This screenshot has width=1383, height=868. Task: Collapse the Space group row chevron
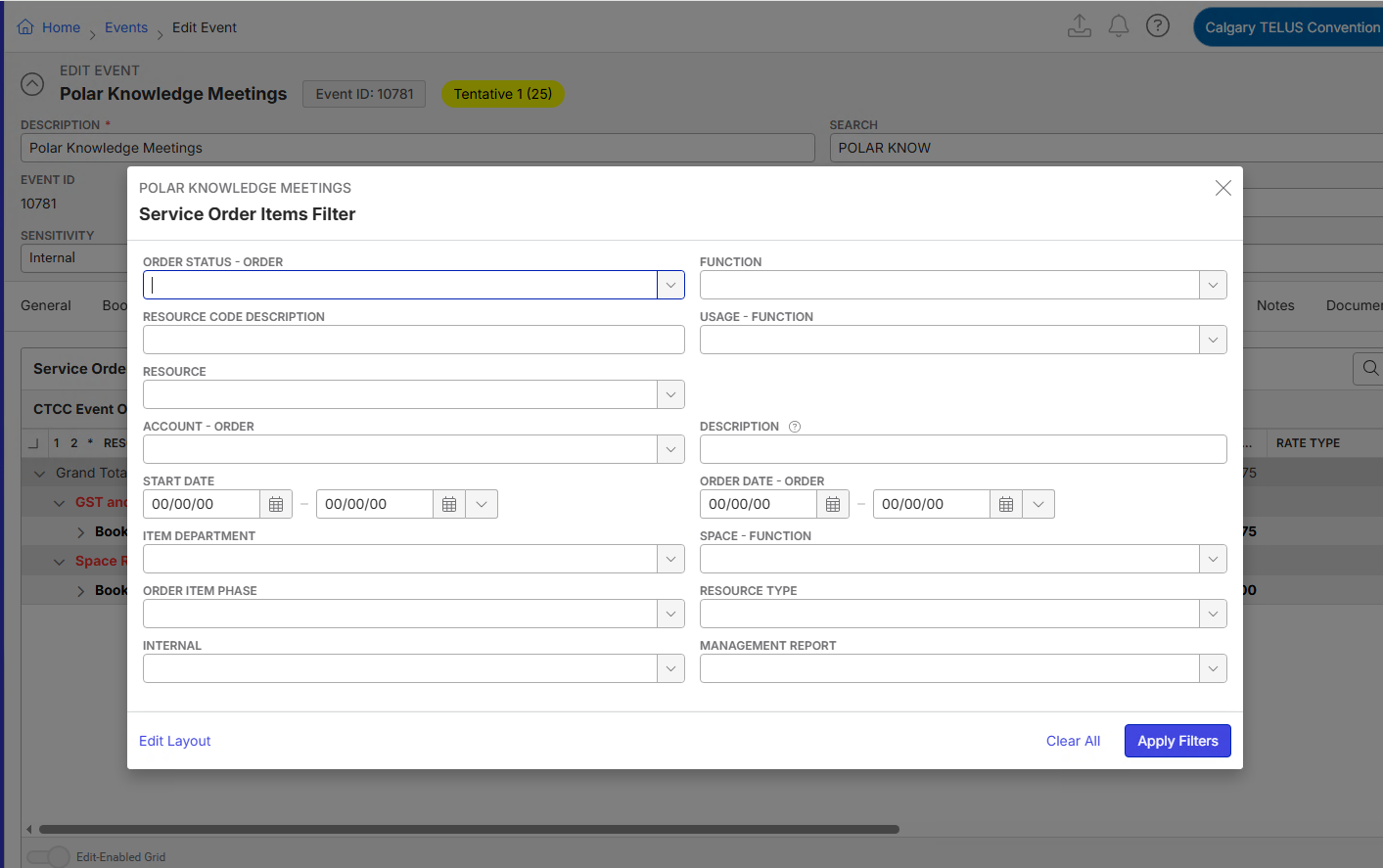click(60, 562)
